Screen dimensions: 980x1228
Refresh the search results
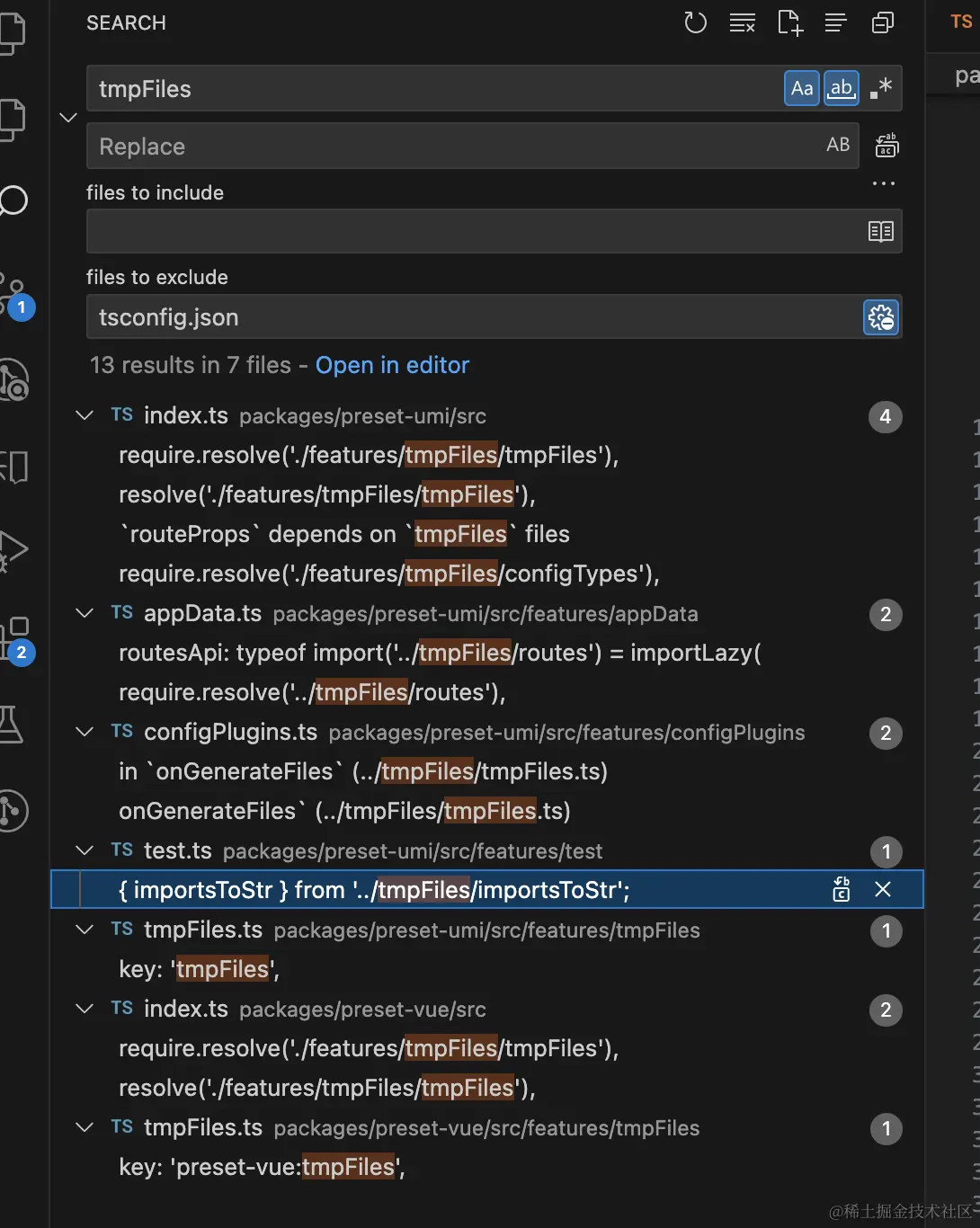(x=695, y=23)
